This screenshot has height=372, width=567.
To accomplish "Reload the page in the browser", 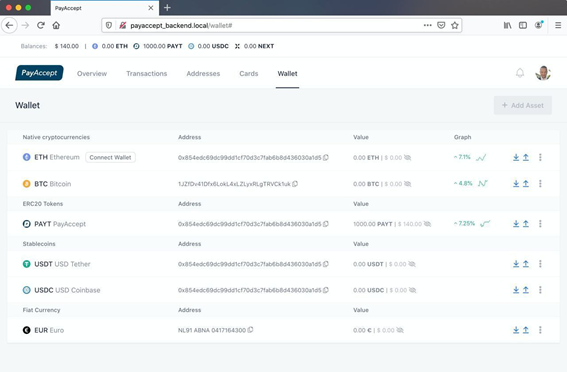I will [x=41, y=25].
